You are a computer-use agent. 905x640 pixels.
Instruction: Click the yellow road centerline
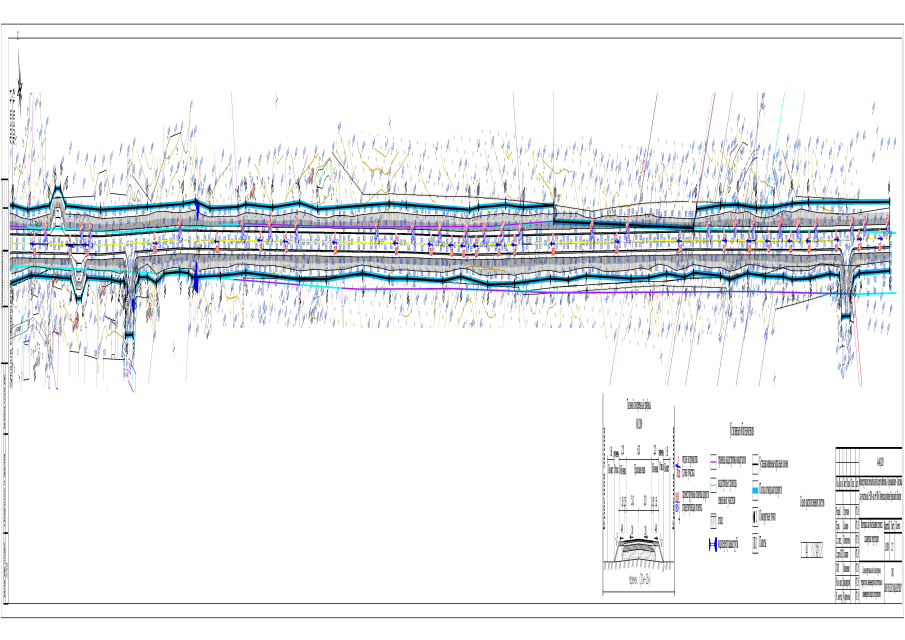point(300,241)
